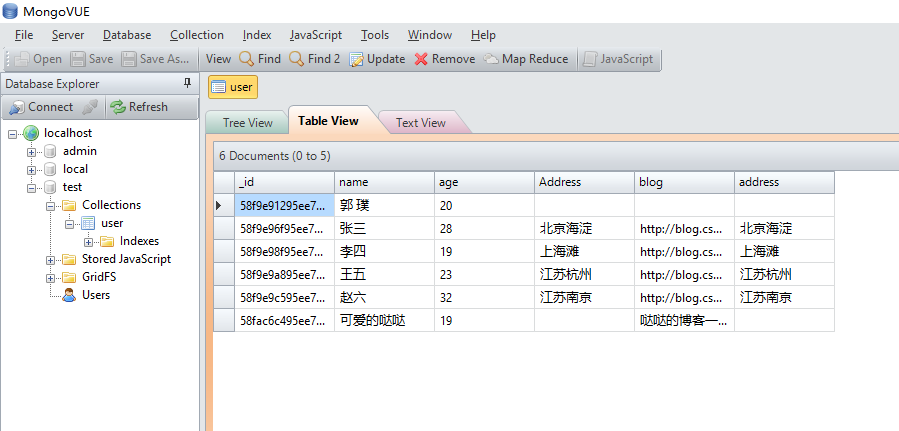The height and width of the screenshot is (431, 899).
Task: Click the lowercase address column header
Action: point(784,182)
